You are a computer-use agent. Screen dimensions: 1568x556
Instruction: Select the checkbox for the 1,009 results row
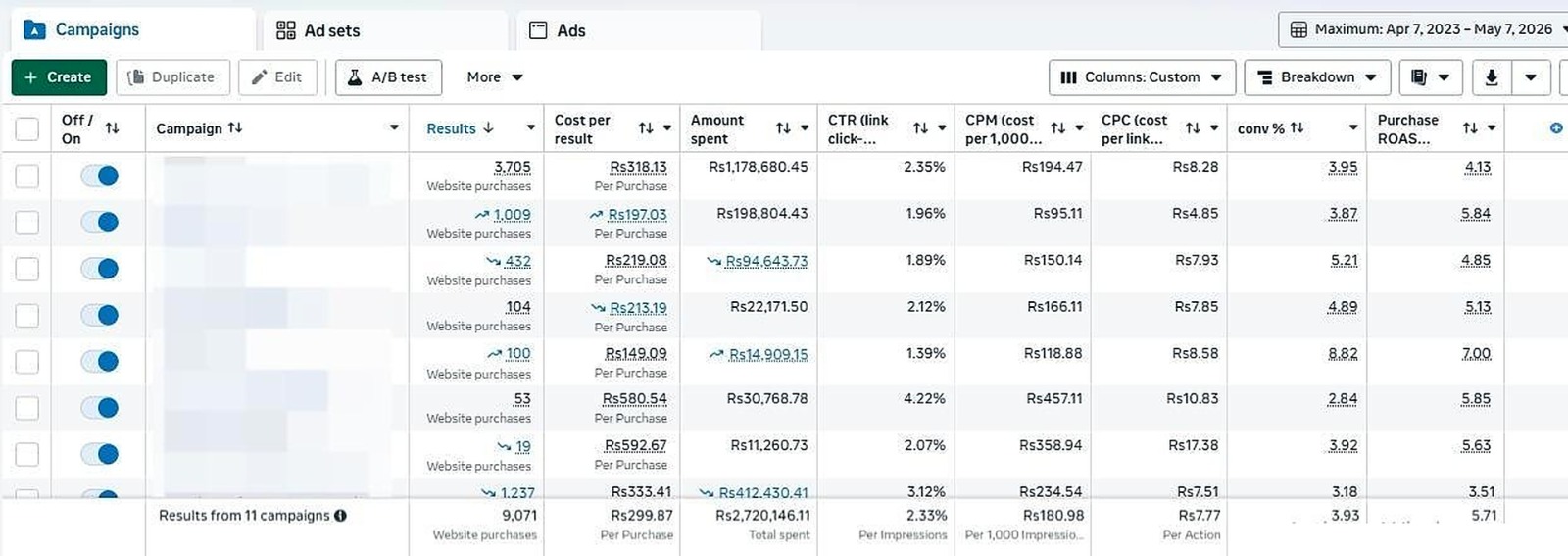click(27, 223)
